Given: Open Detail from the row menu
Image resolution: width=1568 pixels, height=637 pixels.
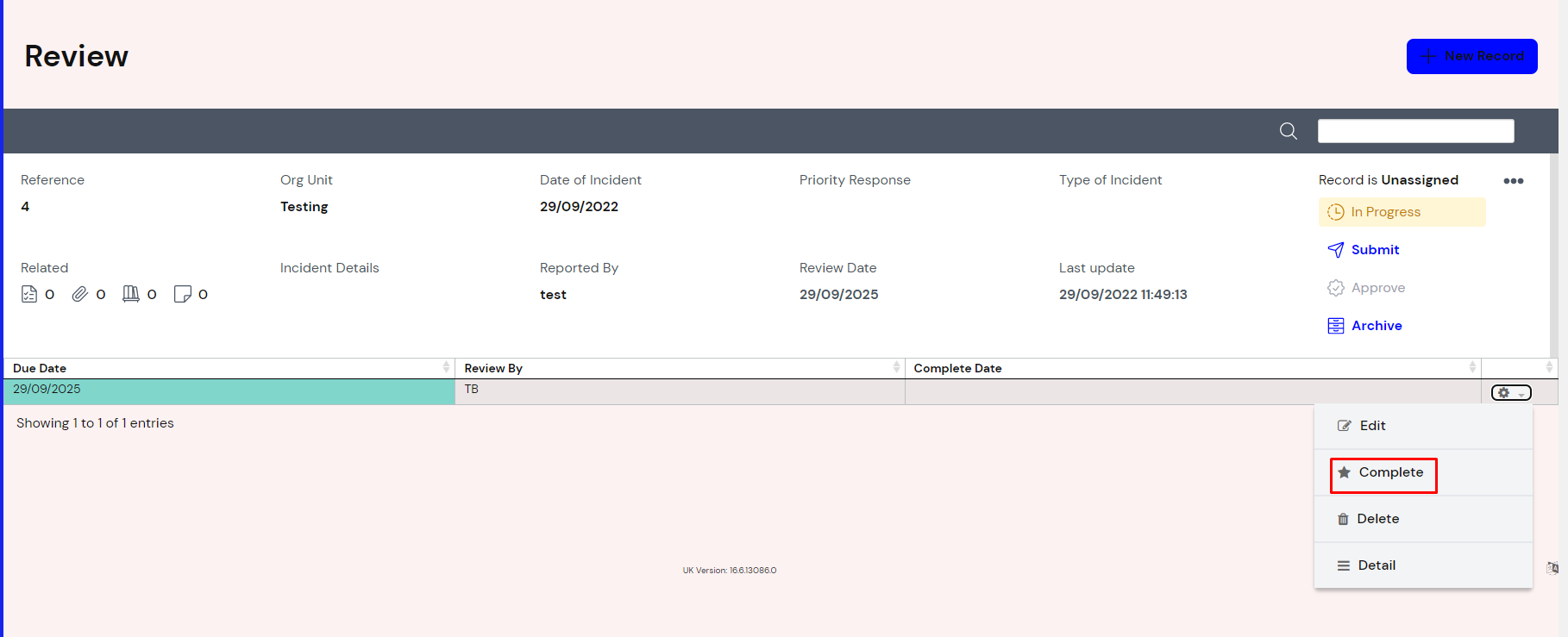Looking at the screenshot, I should click(x=1376, y=565).
